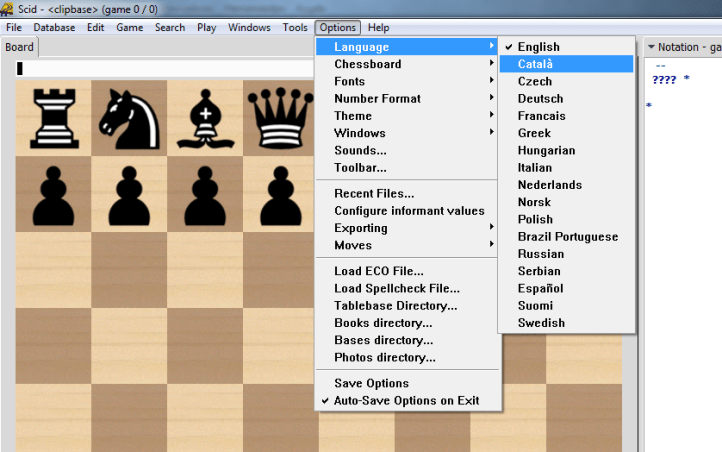Screen dimensions: 722x452
Task: Open the Notation panel dropdown arrow
Action: (x=650, y=47)
